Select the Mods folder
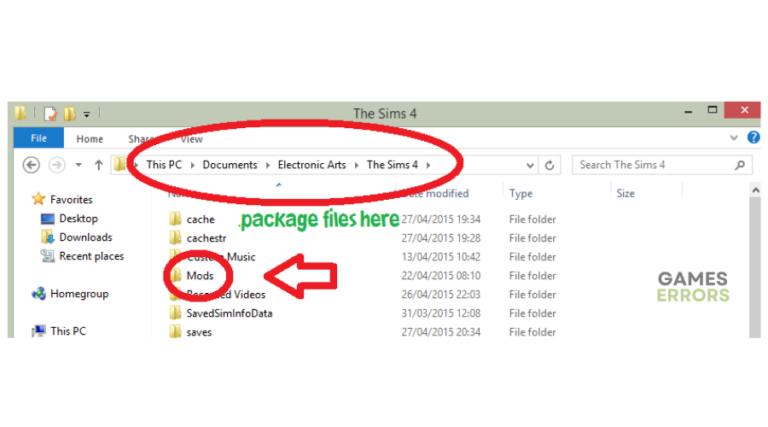 [x=200, y=276]
